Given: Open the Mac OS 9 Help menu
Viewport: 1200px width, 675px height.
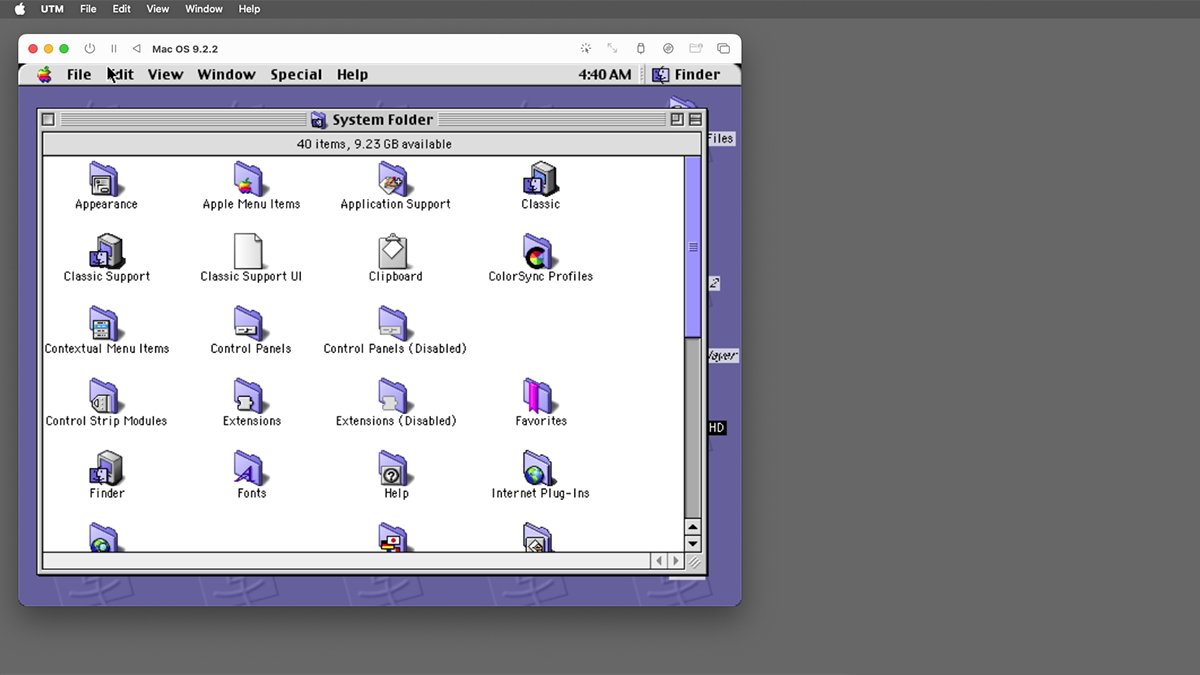Looking at the screenshot, I should coord(352,74).
